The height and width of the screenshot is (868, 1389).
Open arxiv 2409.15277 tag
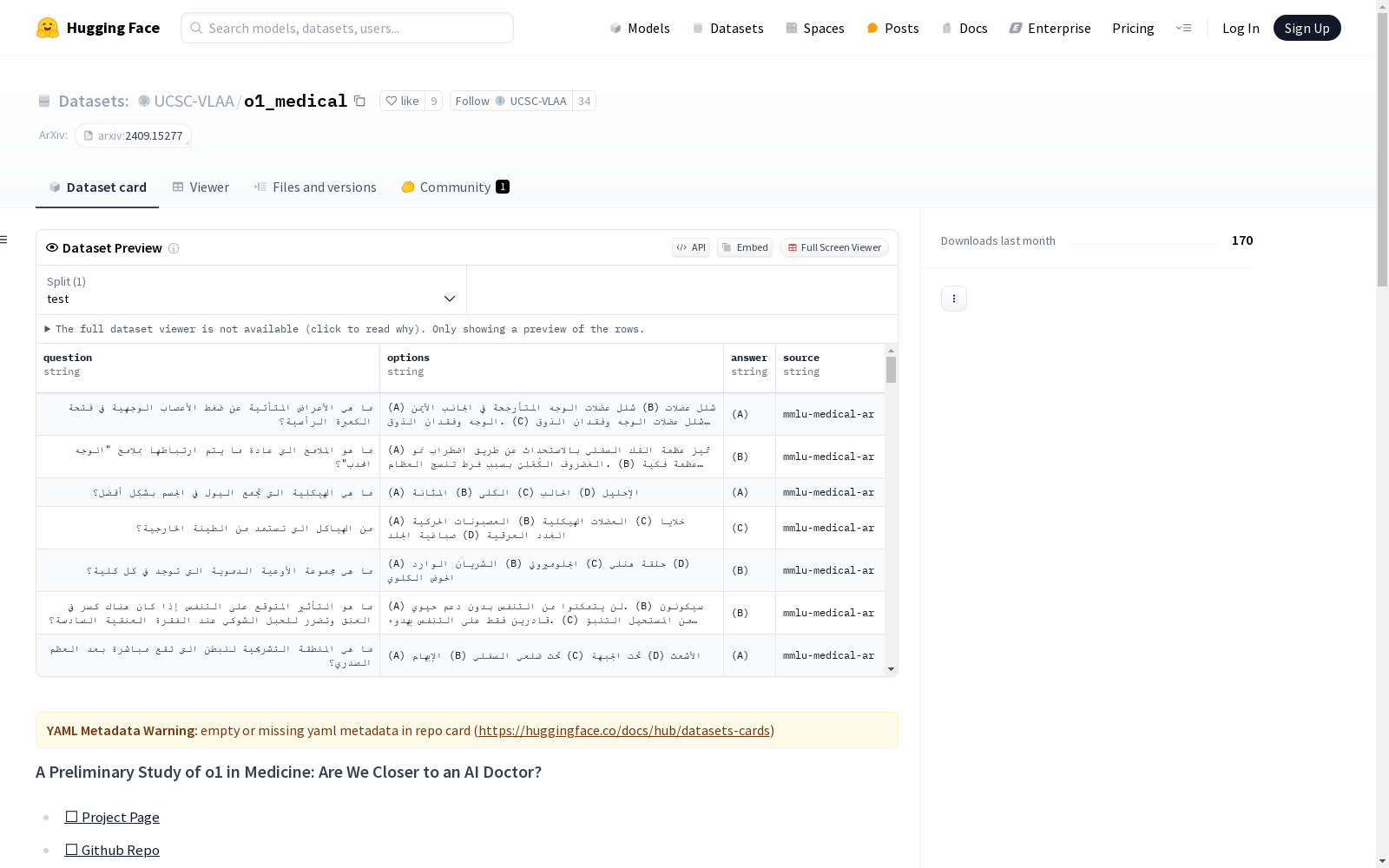[133, 135]
